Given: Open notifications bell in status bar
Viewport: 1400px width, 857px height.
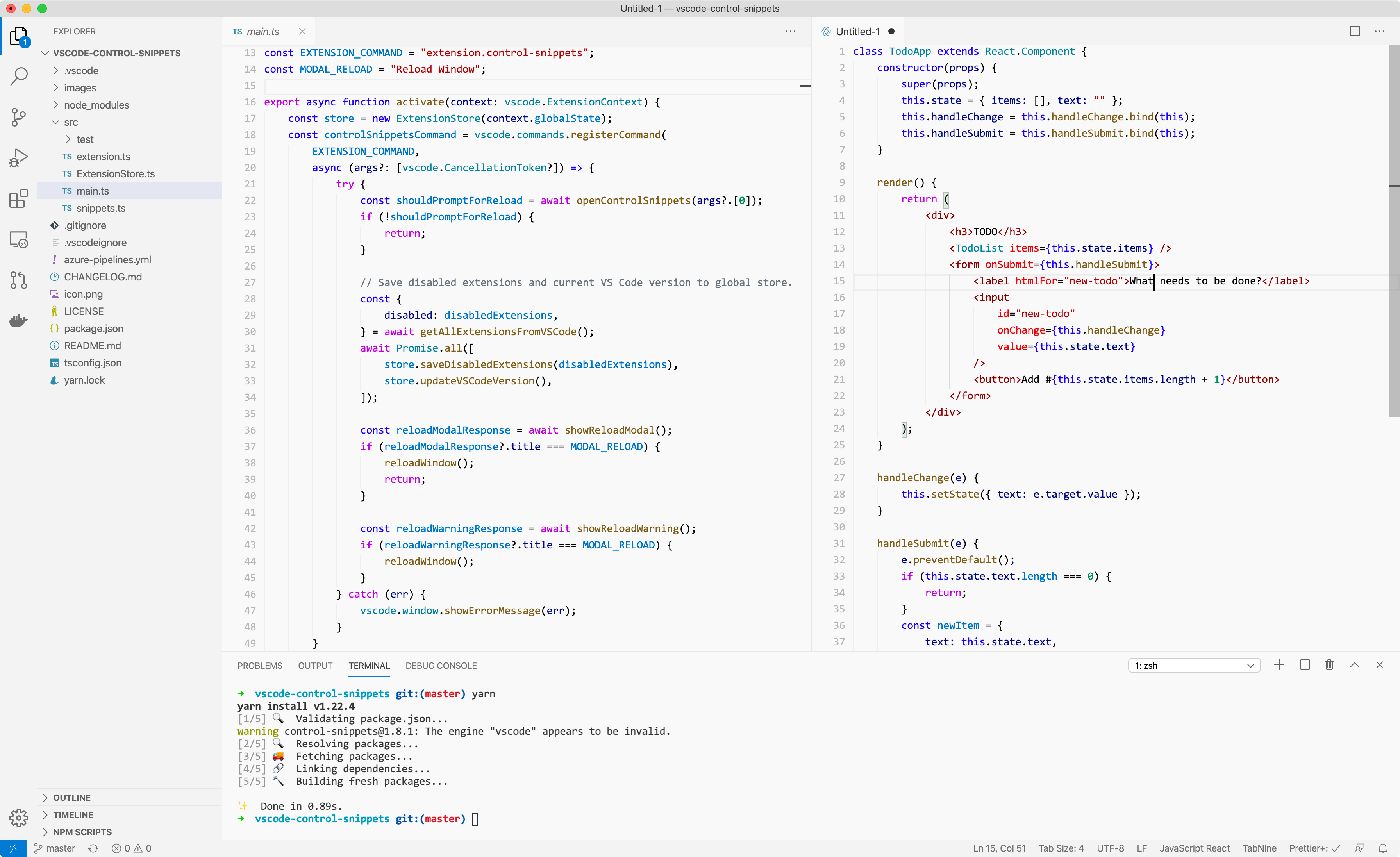Looking at the screenshot, I should (1382, 848).
